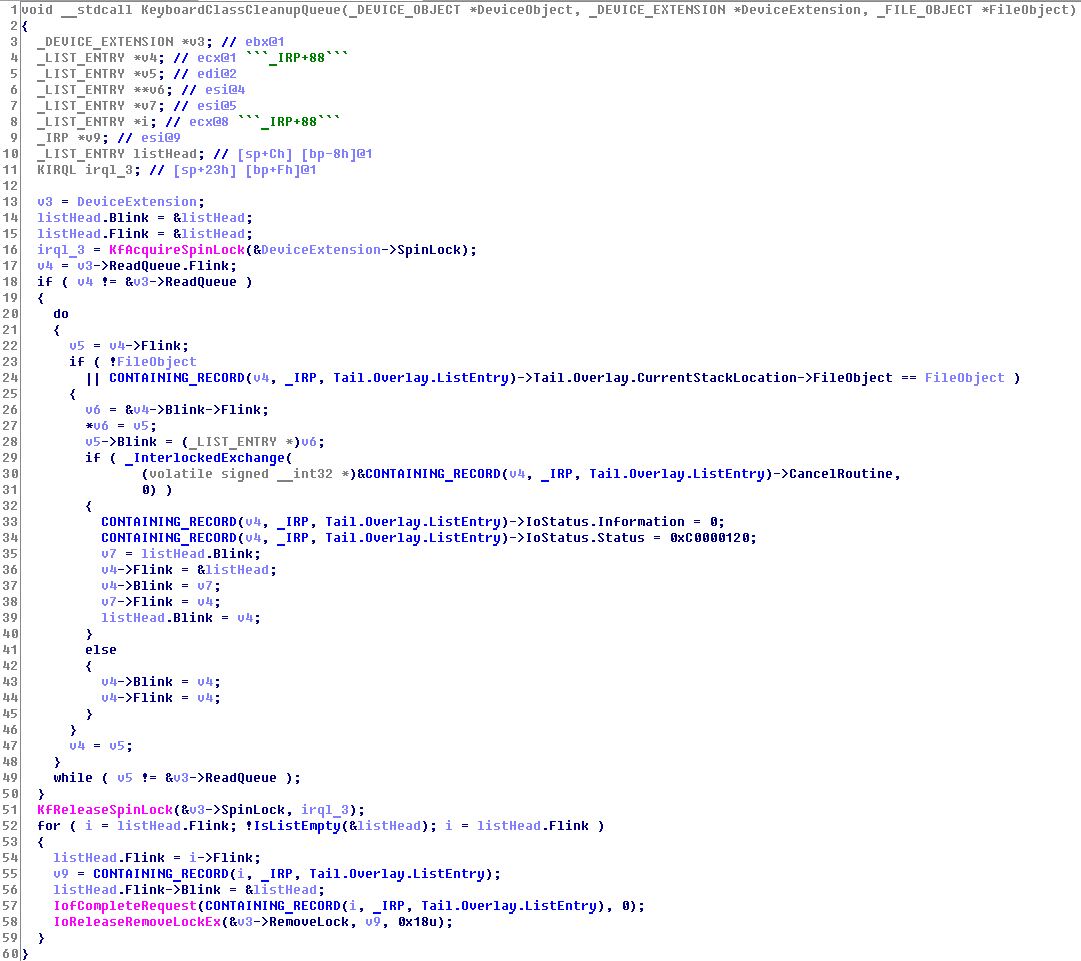Select line number 60 in gutter
Viewport: 1081px width, 961px height.
10,954
